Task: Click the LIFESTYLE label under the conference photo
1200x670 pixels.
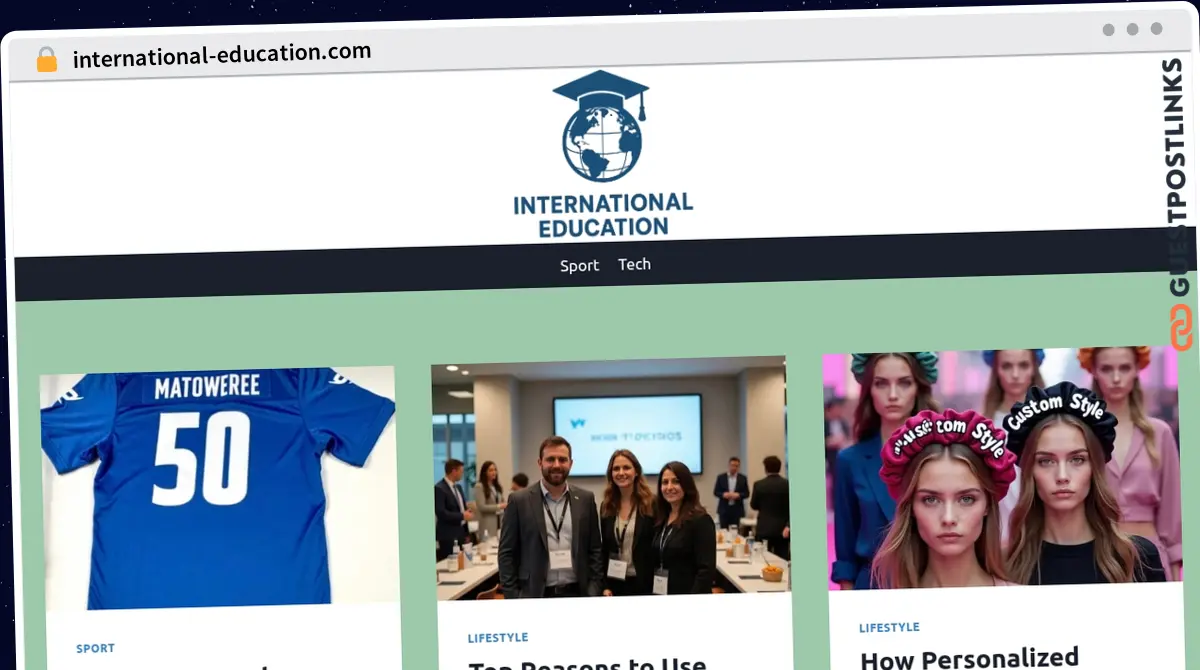Action: 498,637
